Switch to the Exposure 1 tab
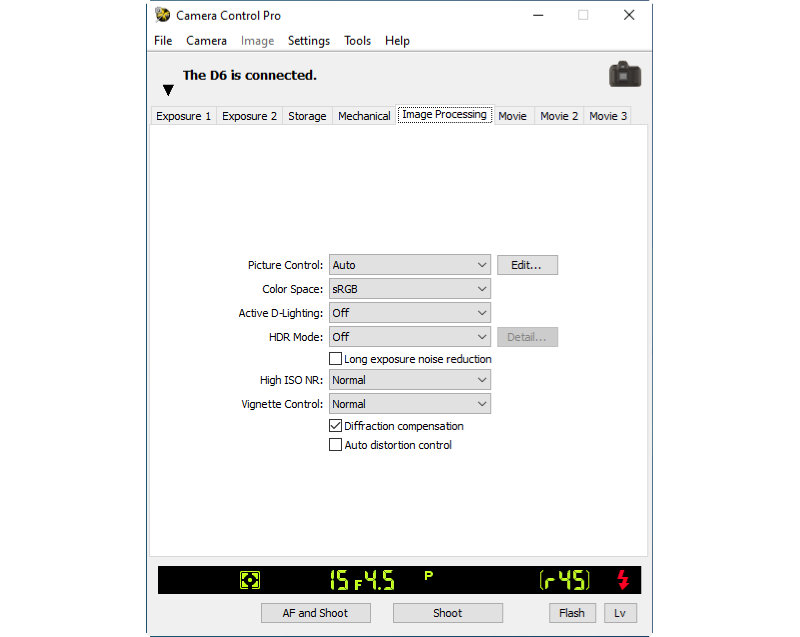800x637 pixels. coord(183,116)
